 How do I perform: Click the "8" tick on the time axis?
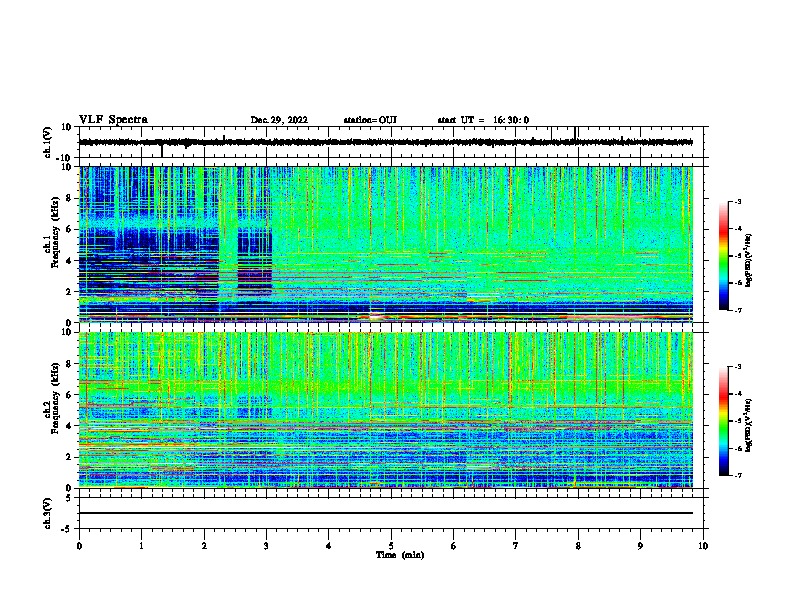578,545
